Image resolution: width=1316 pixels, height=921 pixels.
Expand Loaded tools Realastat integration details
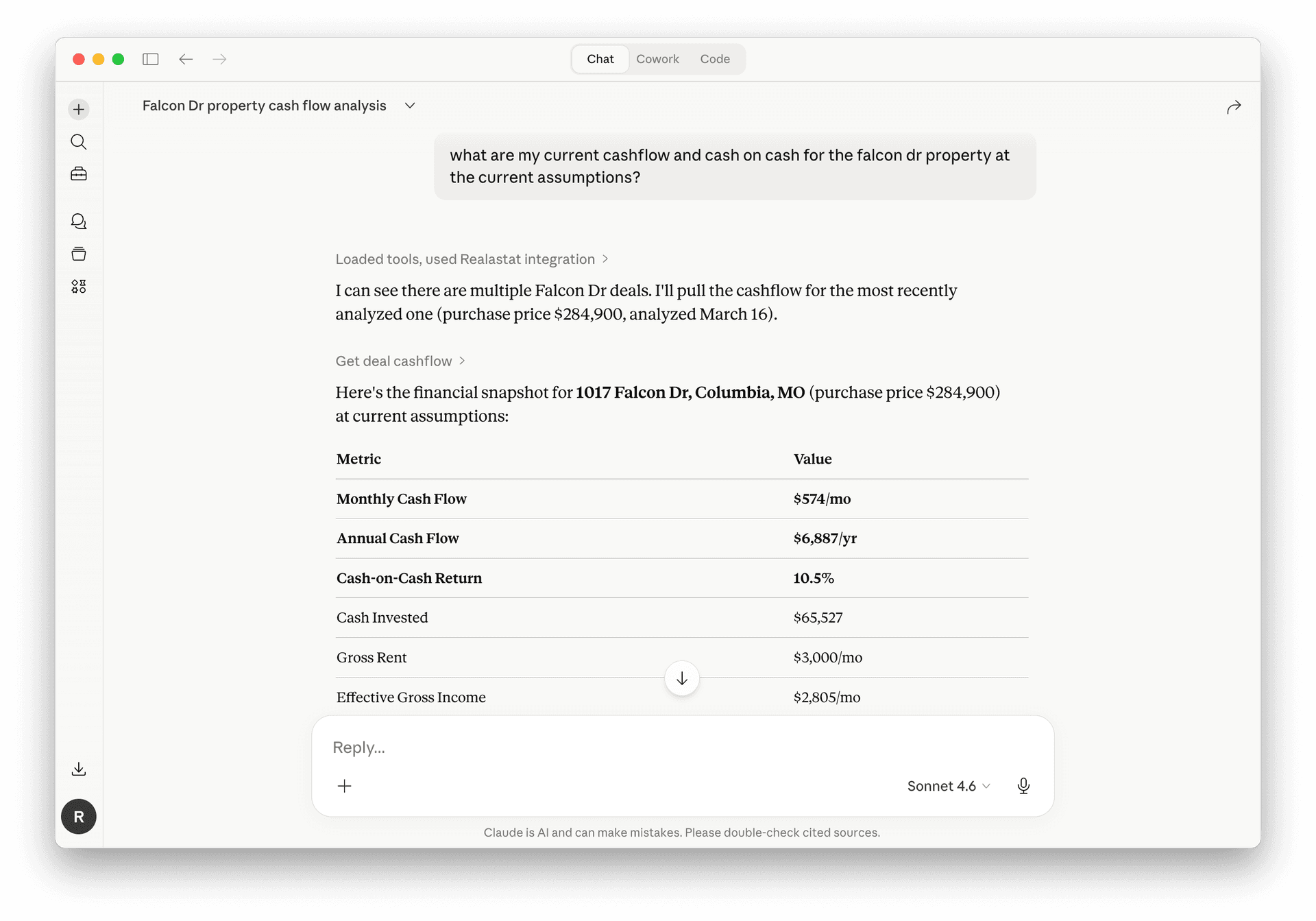[472, 259]
